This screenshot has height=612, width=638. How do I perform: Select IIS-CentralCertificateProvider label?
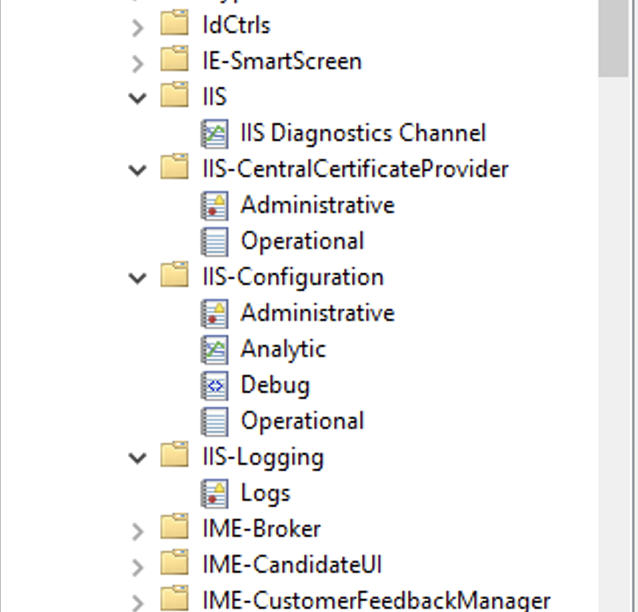click(356, 169)
